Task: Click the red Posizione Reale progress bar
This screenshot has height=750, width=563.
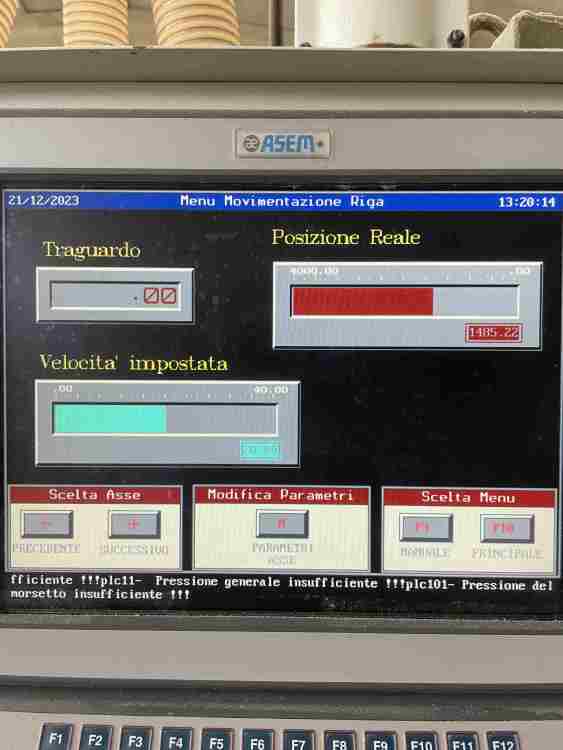Action: [x=405, y=301]
